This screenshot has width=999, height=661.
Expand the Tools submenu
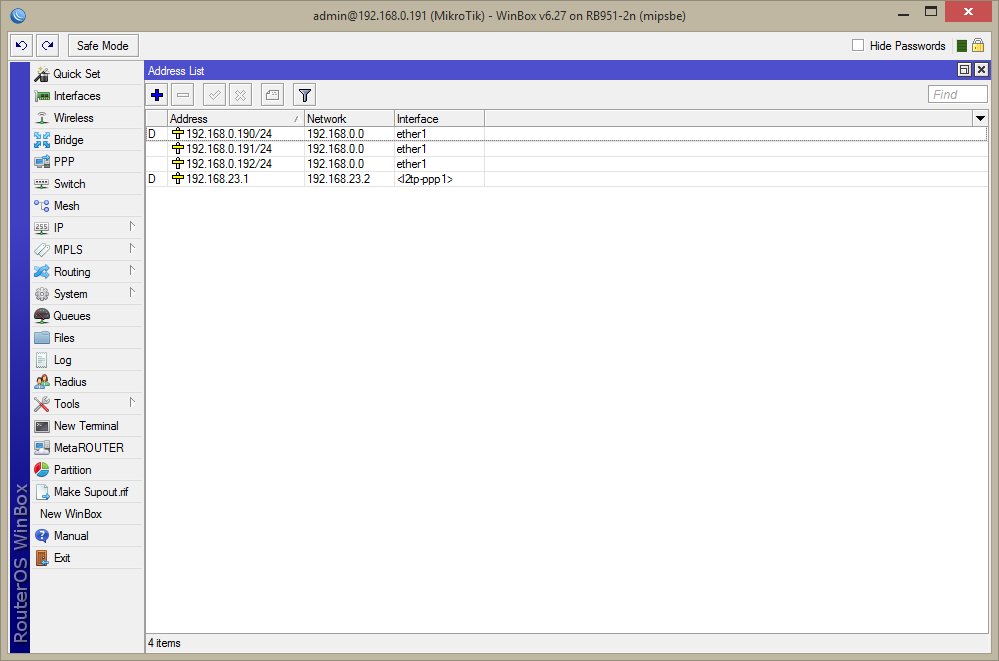(87, 403)
